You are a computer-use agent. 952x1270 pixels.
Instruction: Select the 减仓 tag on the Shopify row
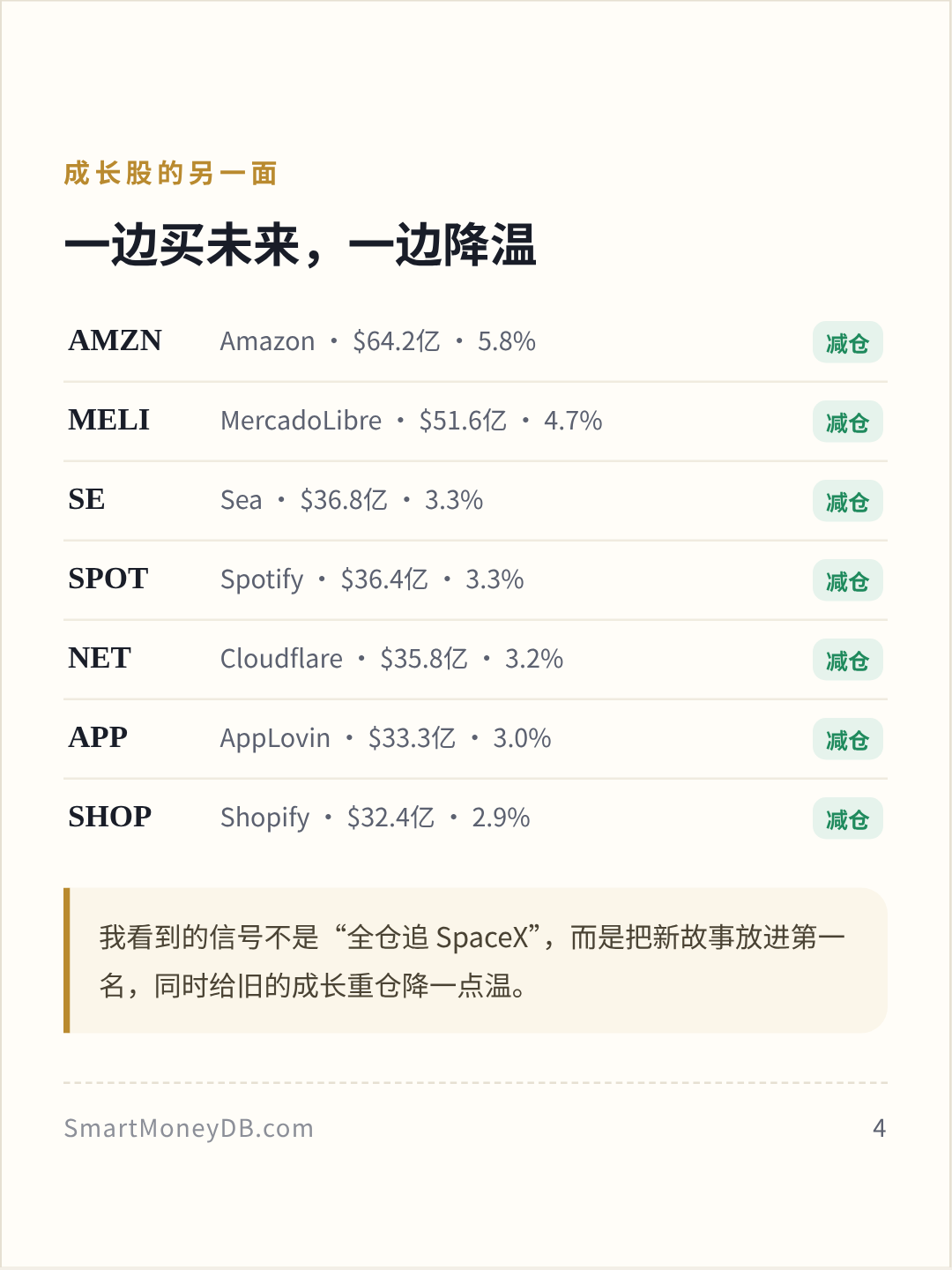click(847, 818)
